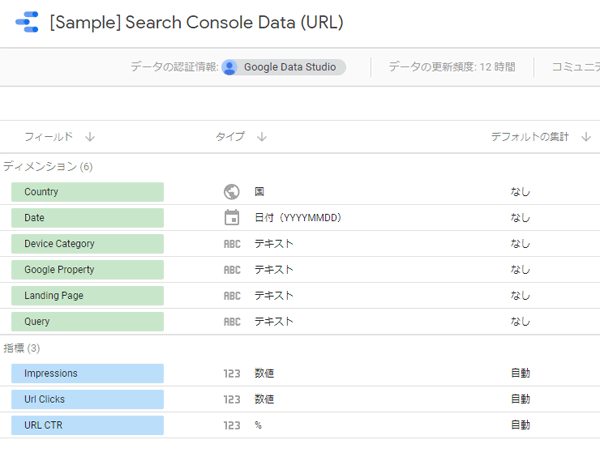
Task: Click the Data Studio logo icon
Action: (x=27, y=22)
